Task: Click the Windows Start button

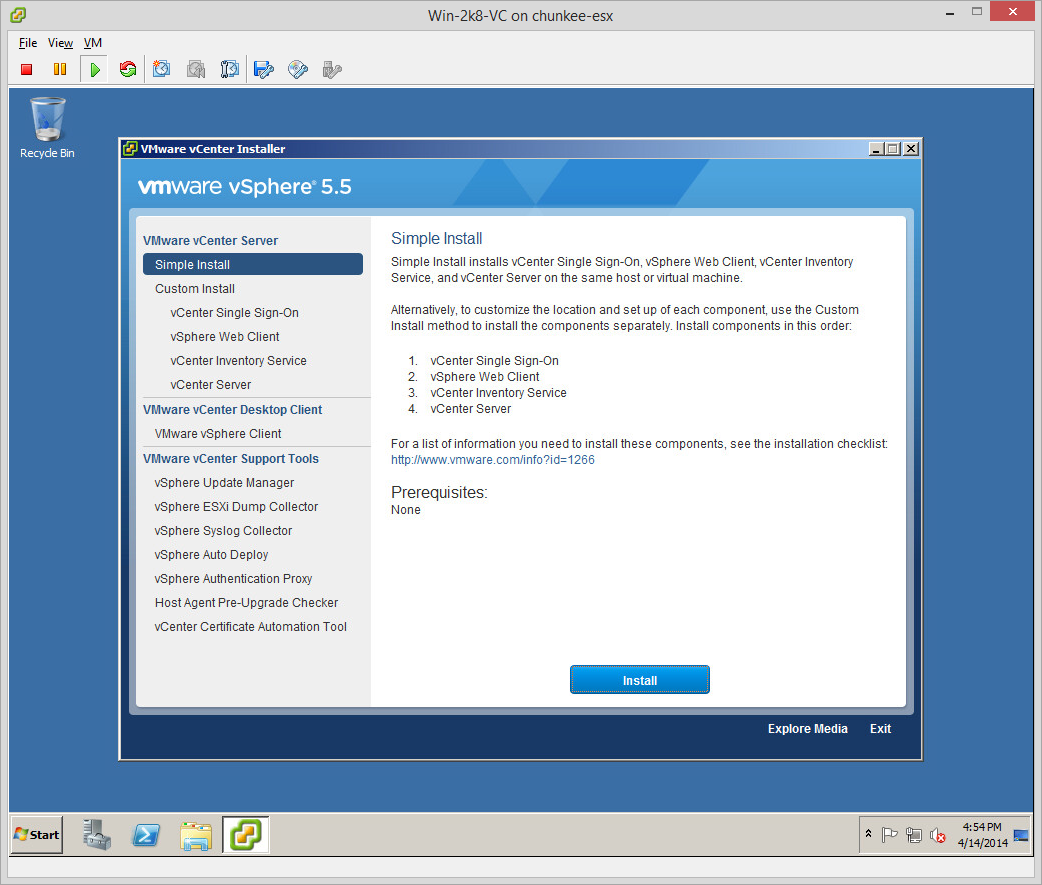Action: click(x=37, y=835)
